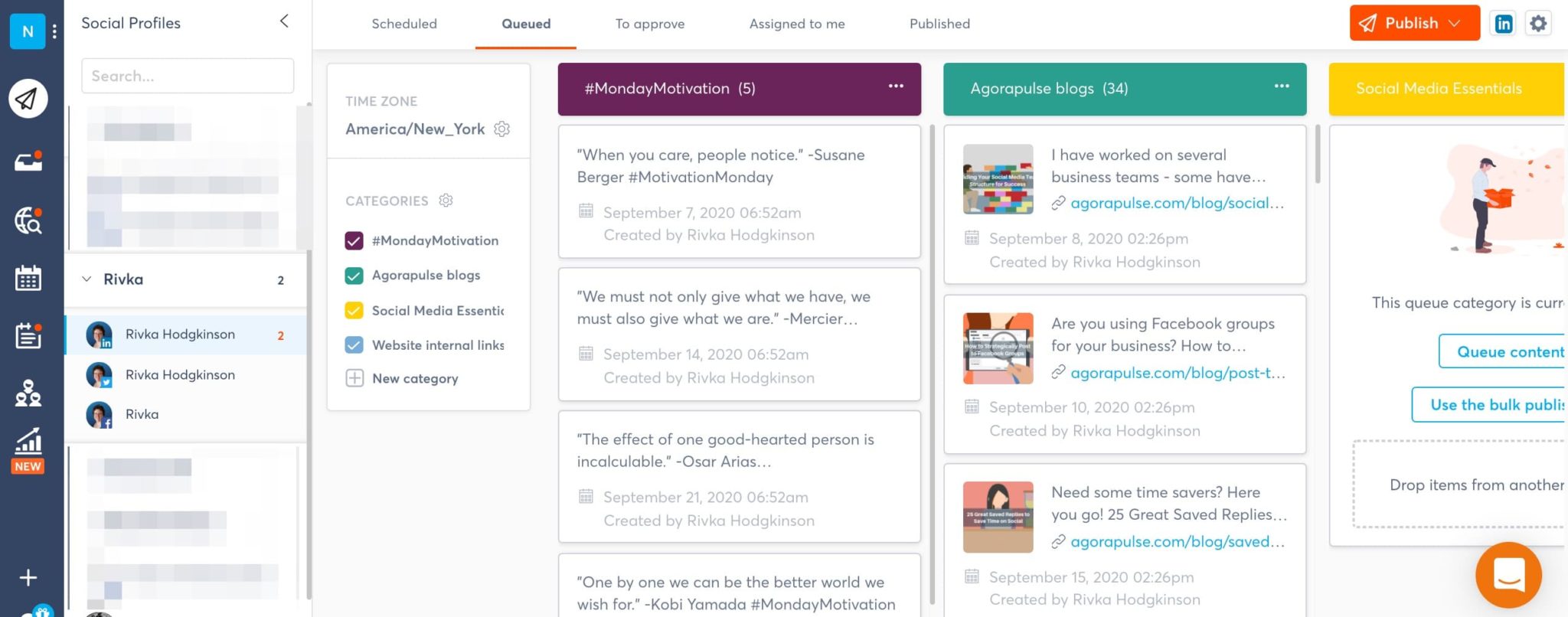Go to the Published tab
Viewport: 1568px width, 617px height.
[939, 24]
